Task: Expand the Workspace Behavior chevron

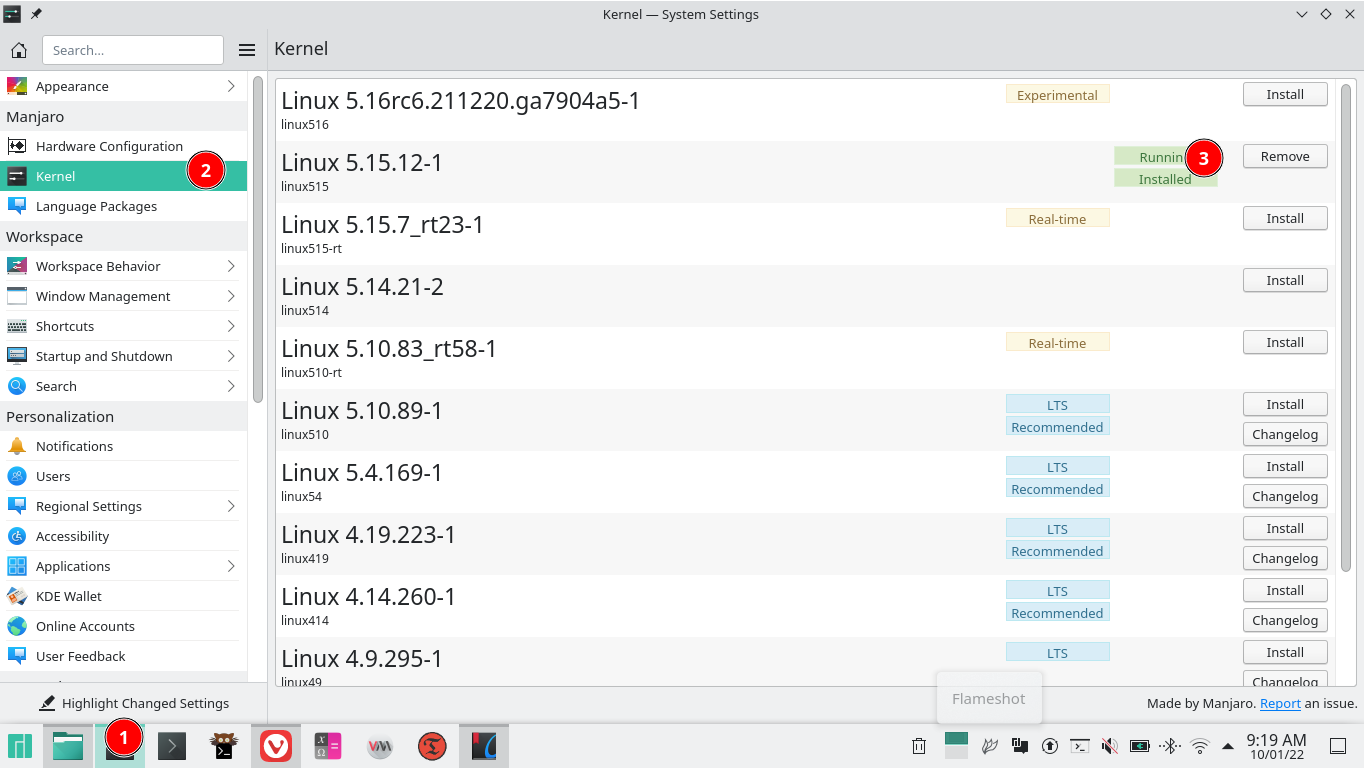Action: click(x=231, y=266)
